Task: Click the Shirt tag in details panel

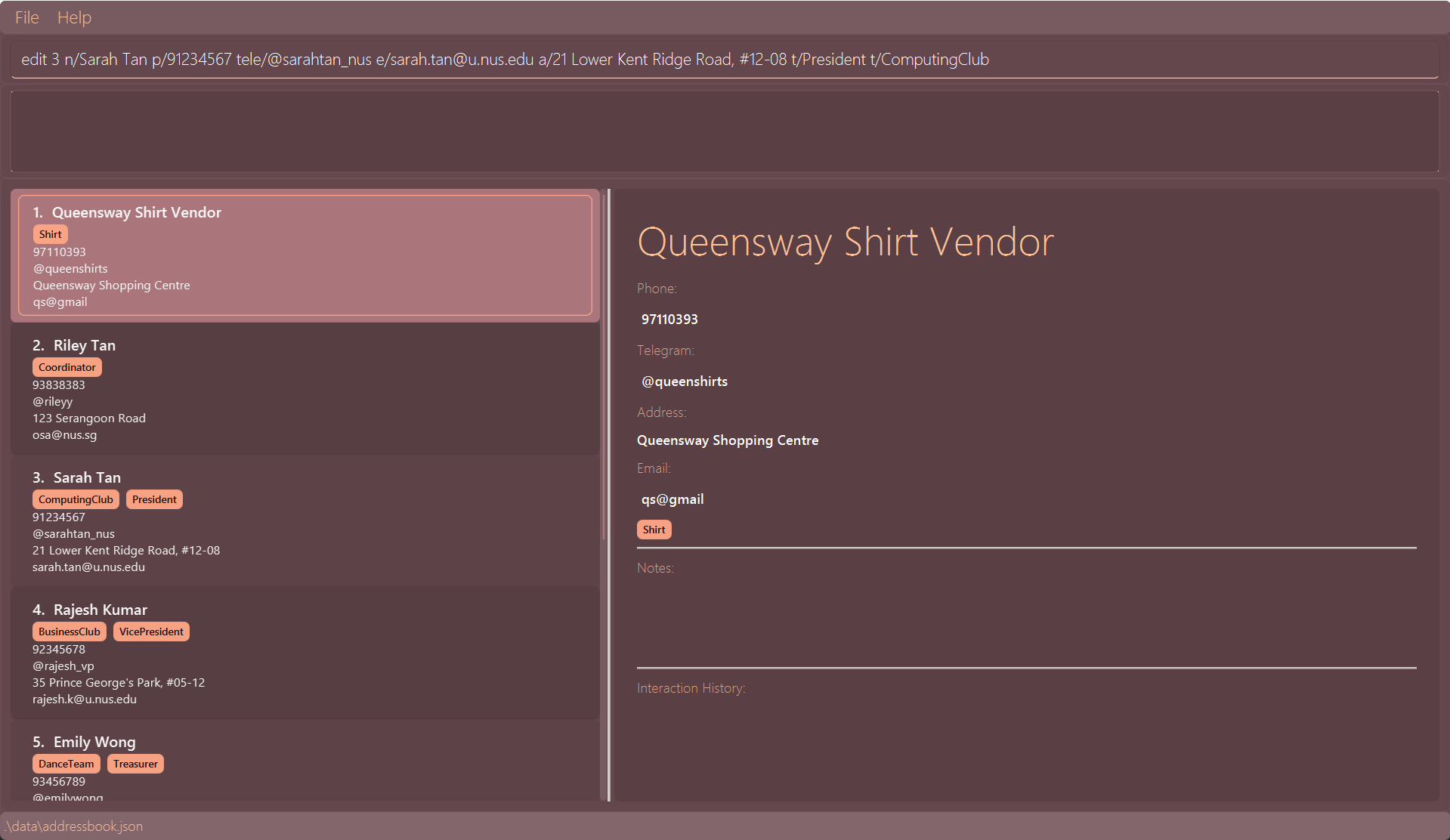Action: (x=654, y=530)
